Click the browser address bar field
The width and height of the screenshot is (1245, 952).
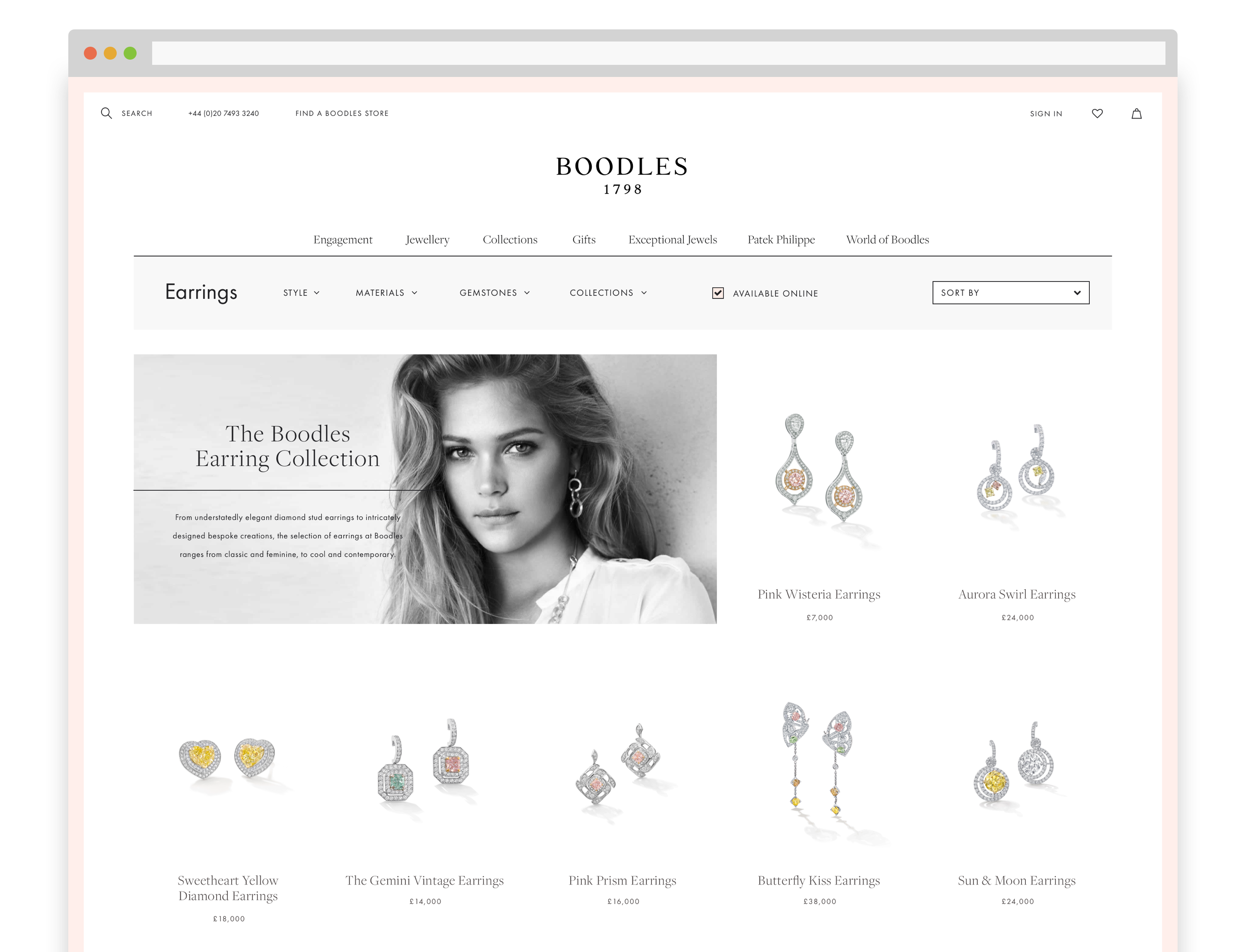point(658,53)
